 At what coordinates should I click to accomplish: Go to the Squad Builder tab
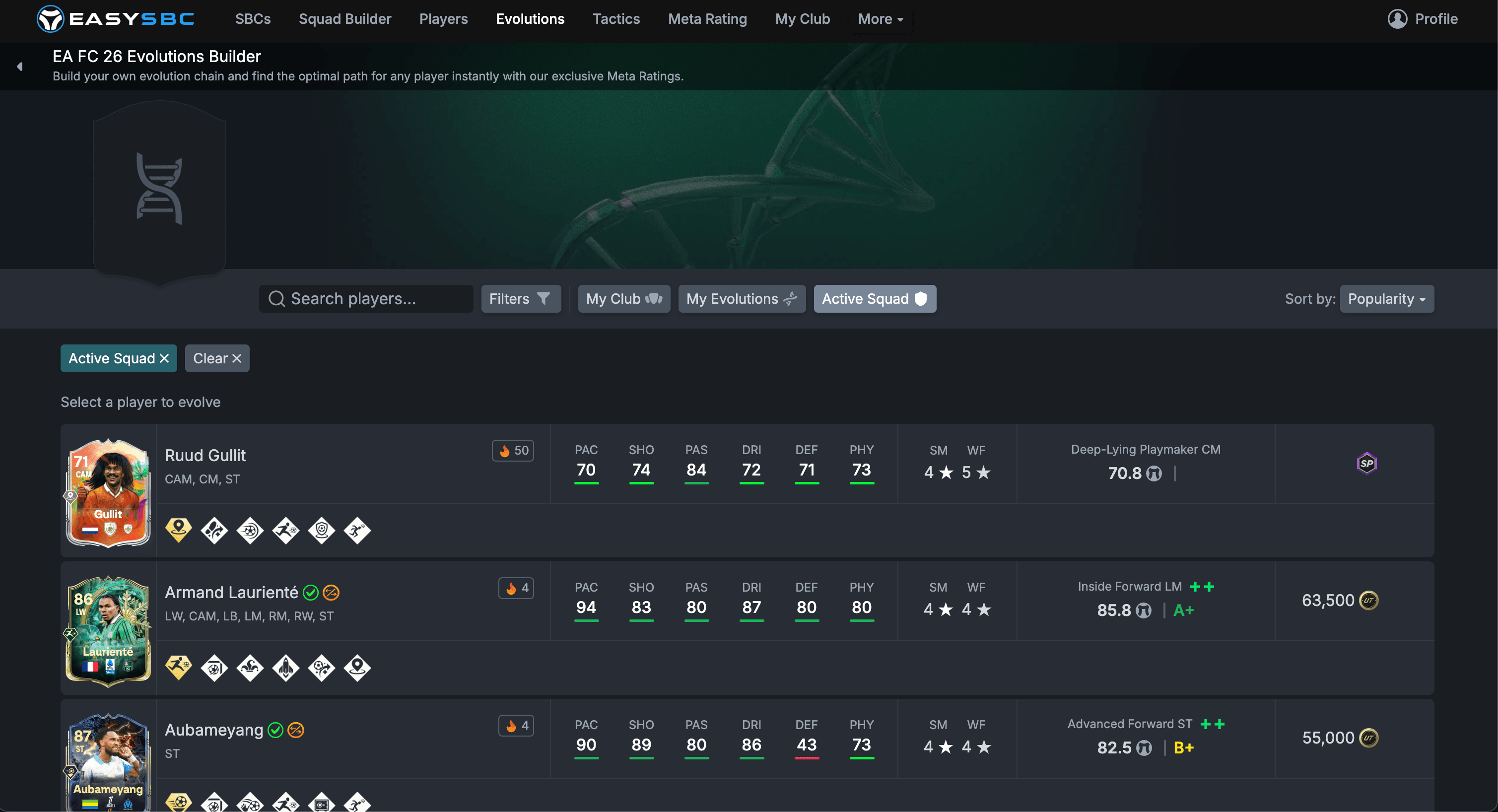click(345, 19)
